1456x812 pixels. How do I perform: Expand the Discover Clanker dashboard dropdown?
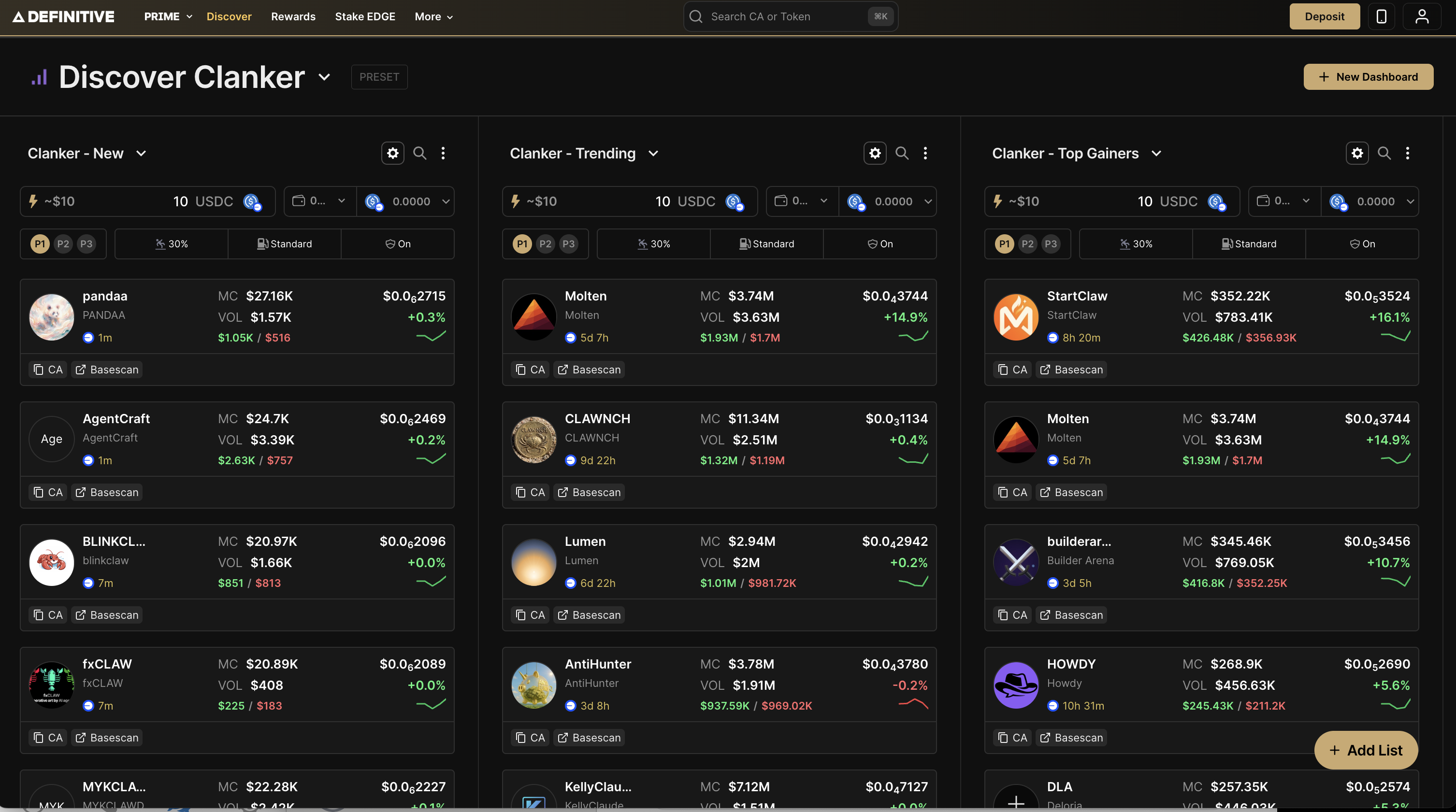[x=324, y=77]
